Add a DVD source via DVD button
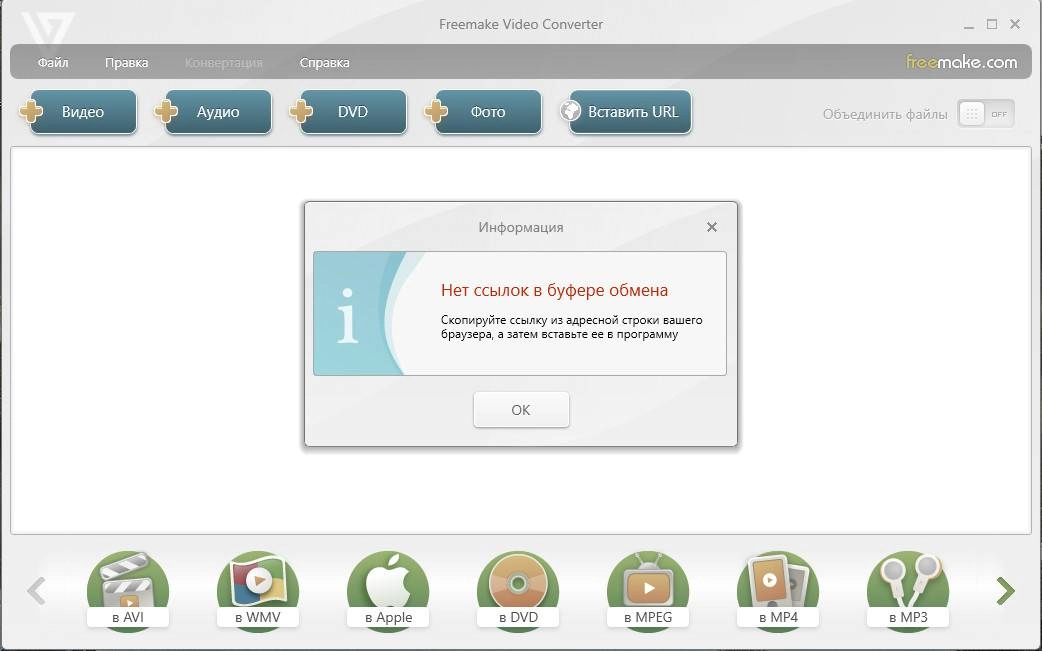The width and height of the screenshot is (1042, 651). (348, 112)
